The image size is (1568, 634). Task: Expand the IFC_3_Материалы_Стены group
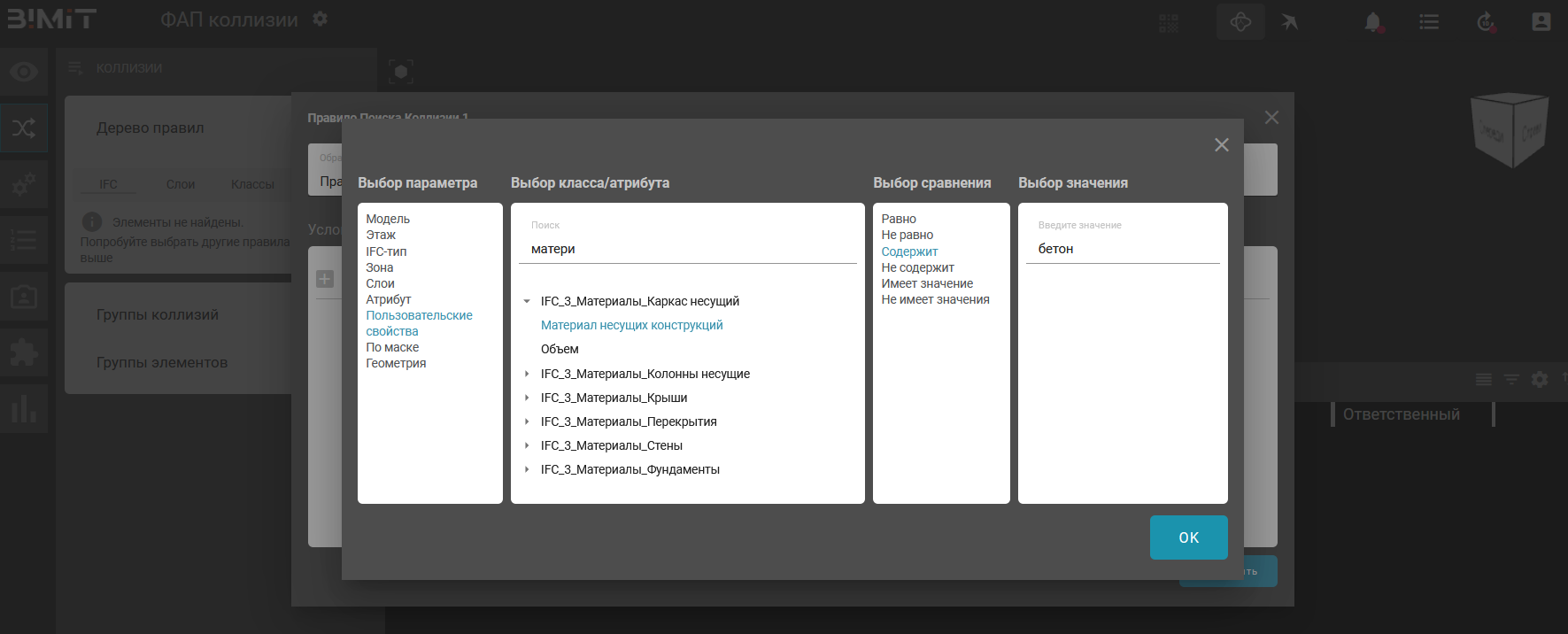pyautogui.click(x=527, y=446)
